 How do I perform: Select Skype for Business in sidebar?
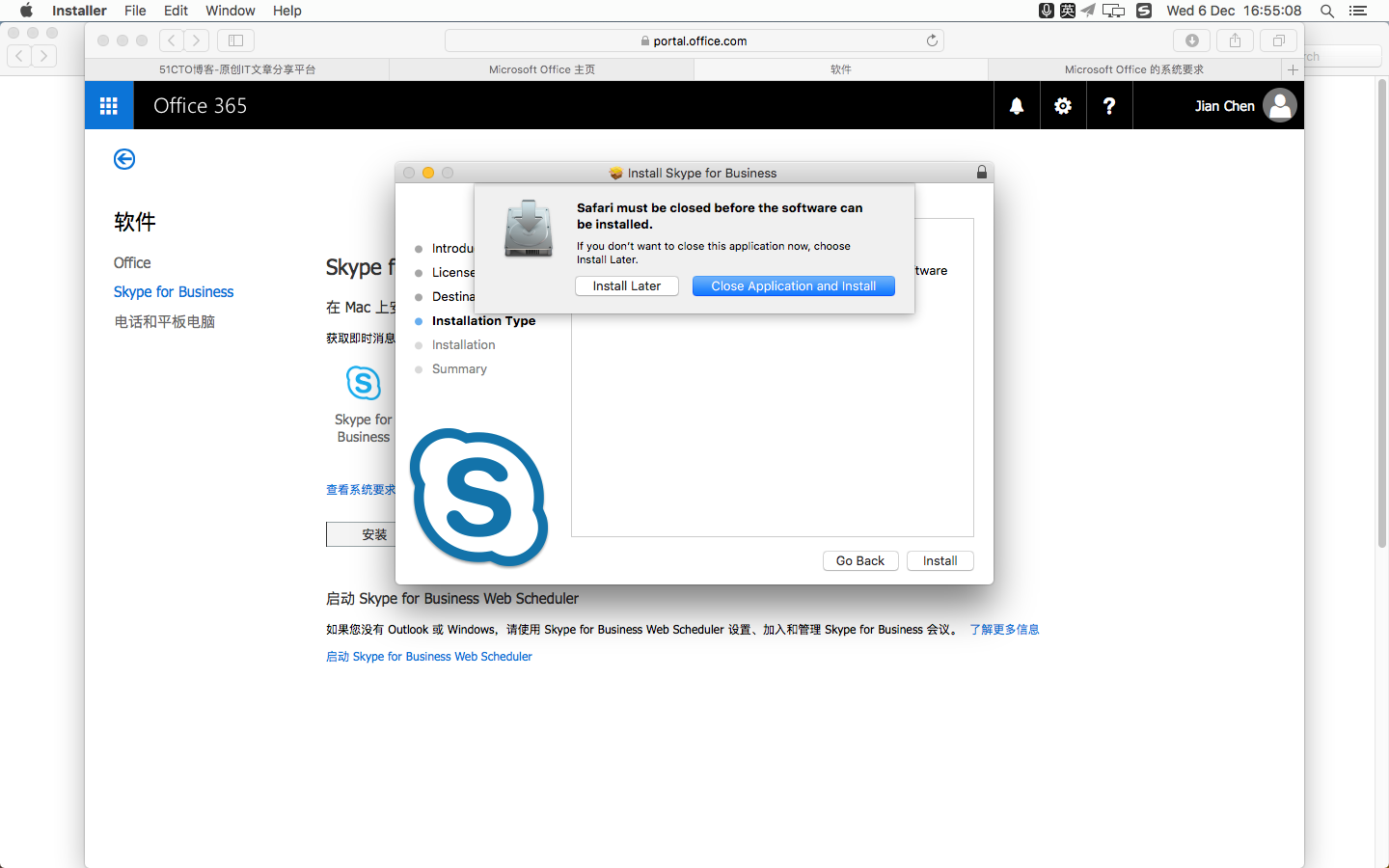click(174, 291)
